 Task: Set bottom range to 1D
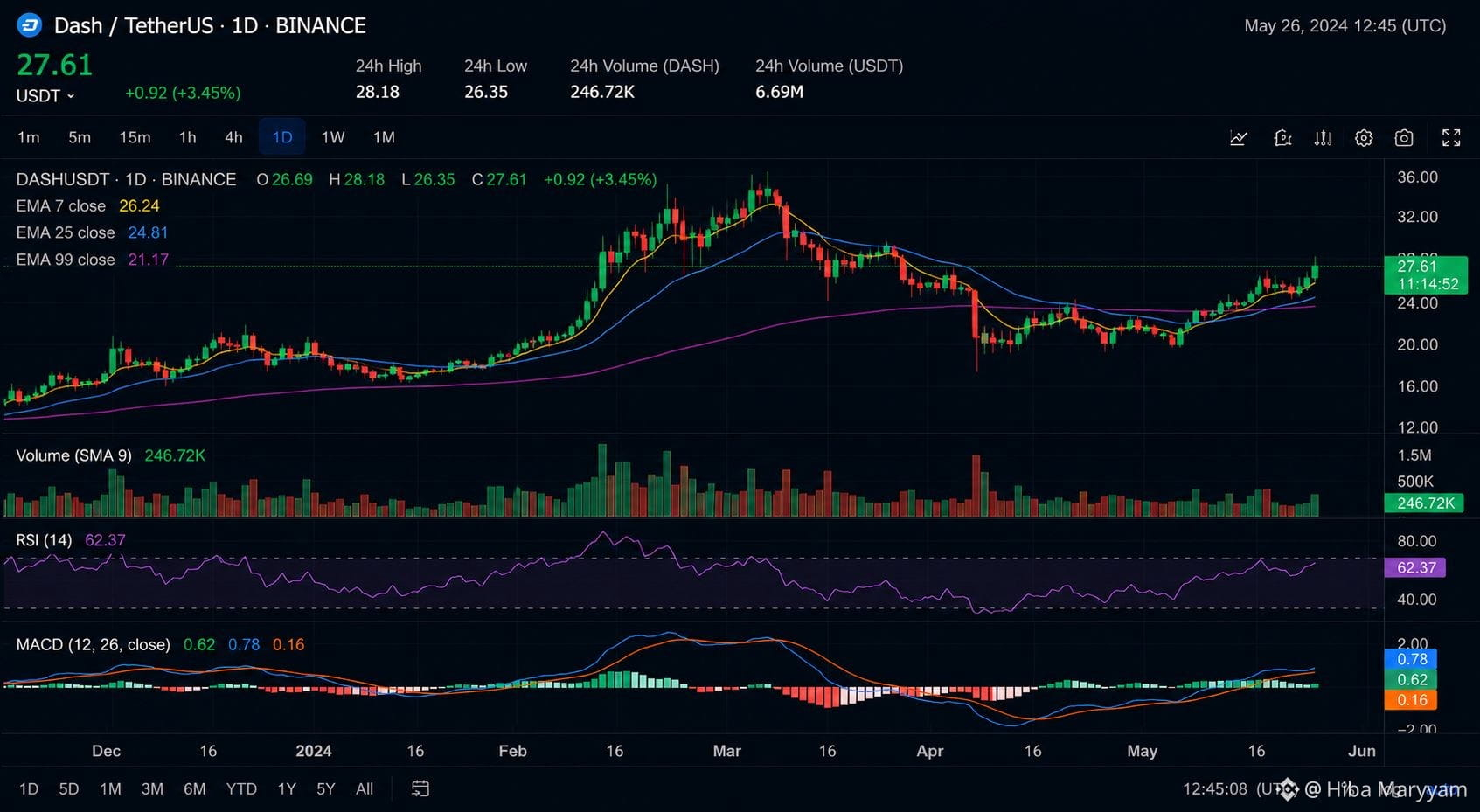pyautogui.click(x=29, y=788)
